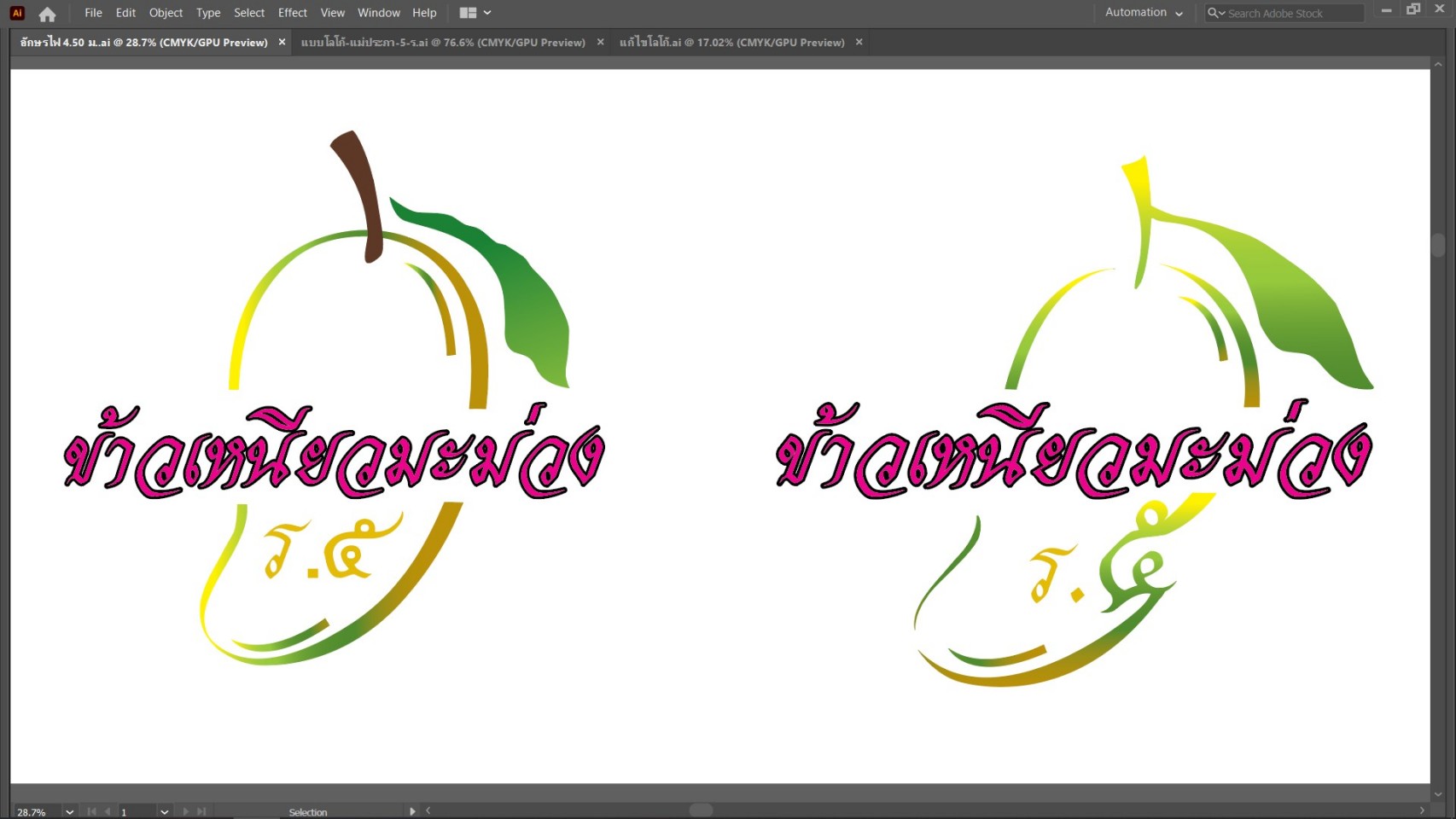Viewport: 1456px width, 819px height.
Task: Switch to the 76.6% document tab
Action: point(443,42)
